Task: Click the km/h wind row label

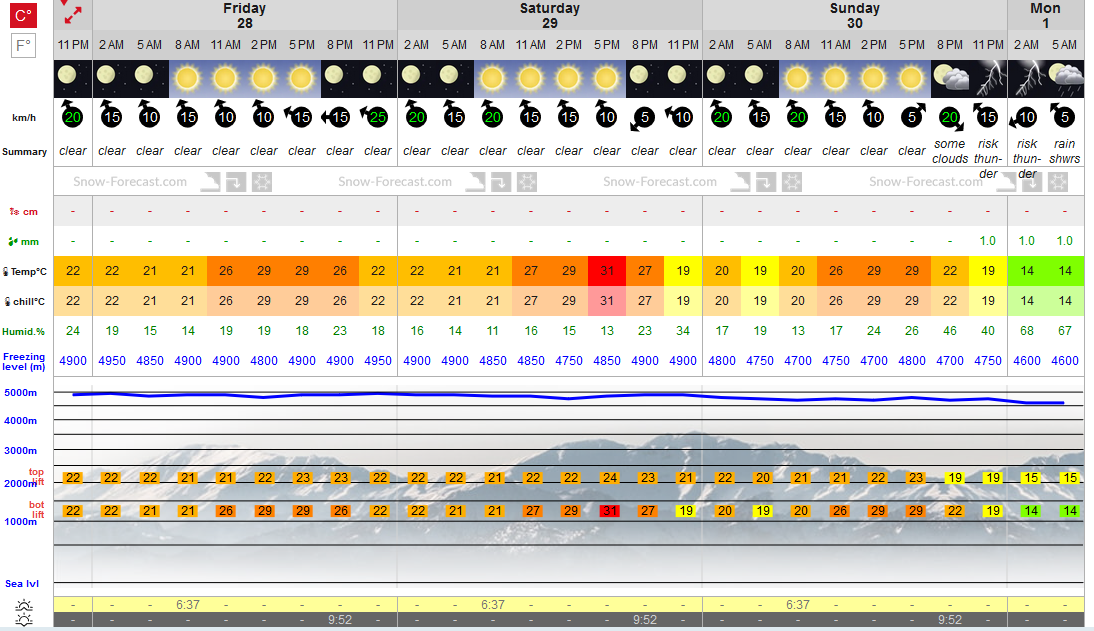Action: point(24,117)
